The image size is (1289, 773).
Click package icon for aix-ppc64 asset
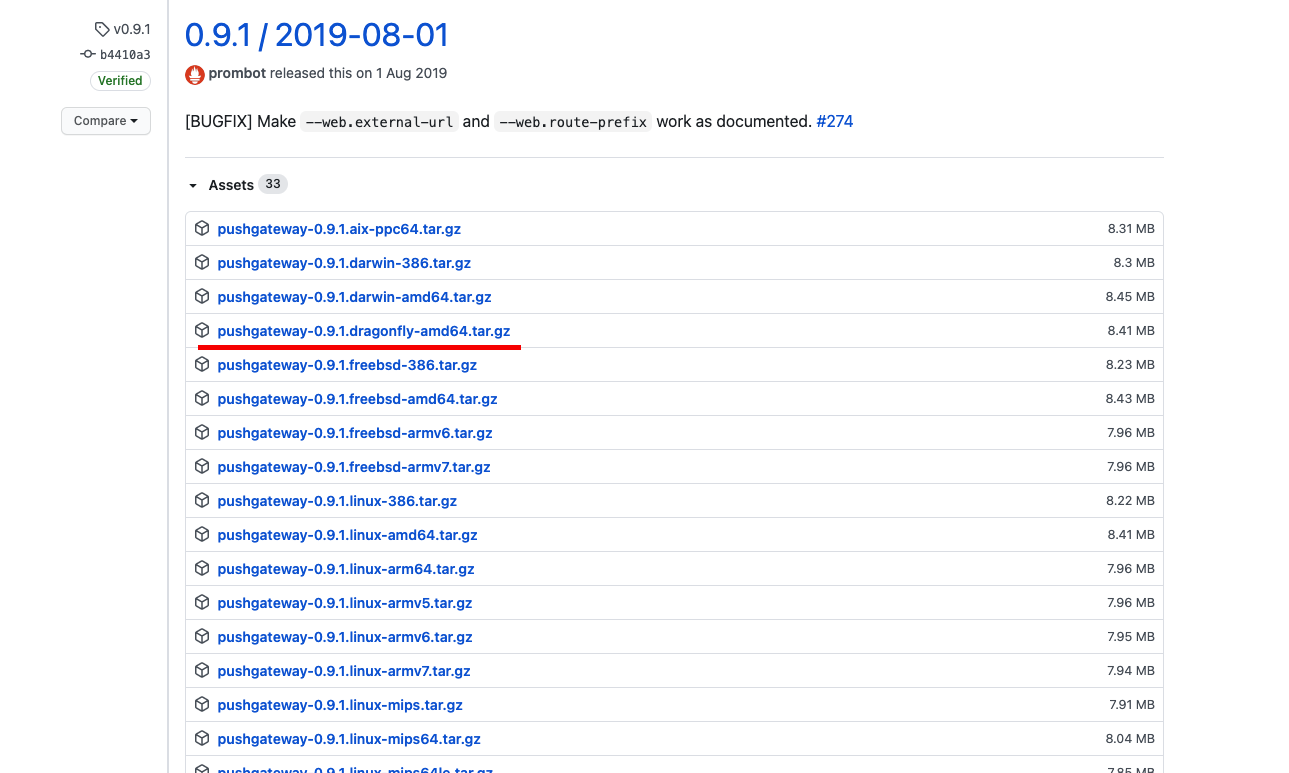pyautogui.click(x=202, y=228)
